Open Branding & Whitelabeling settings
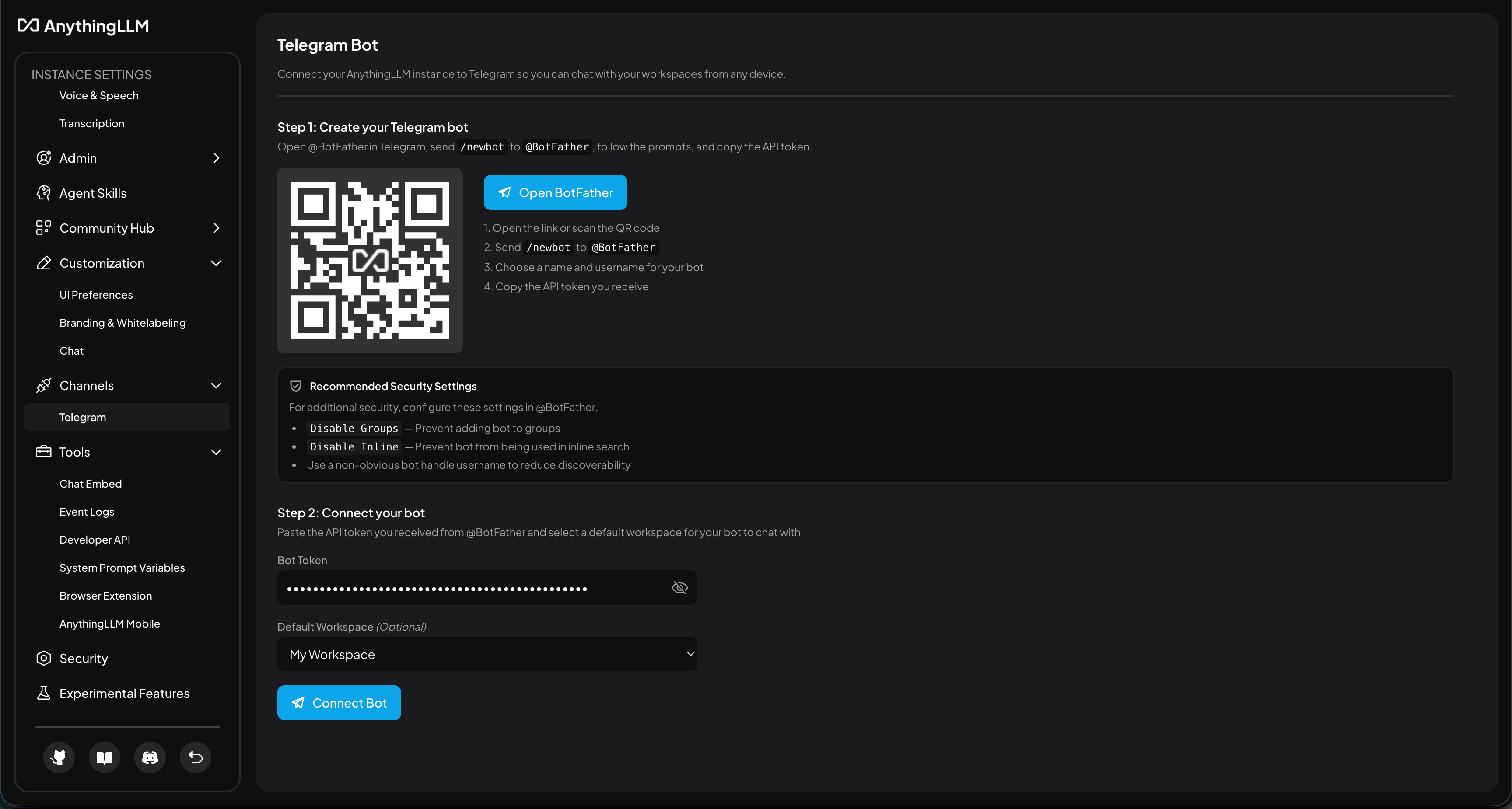The image size is (1512, 809). (122, 322)
